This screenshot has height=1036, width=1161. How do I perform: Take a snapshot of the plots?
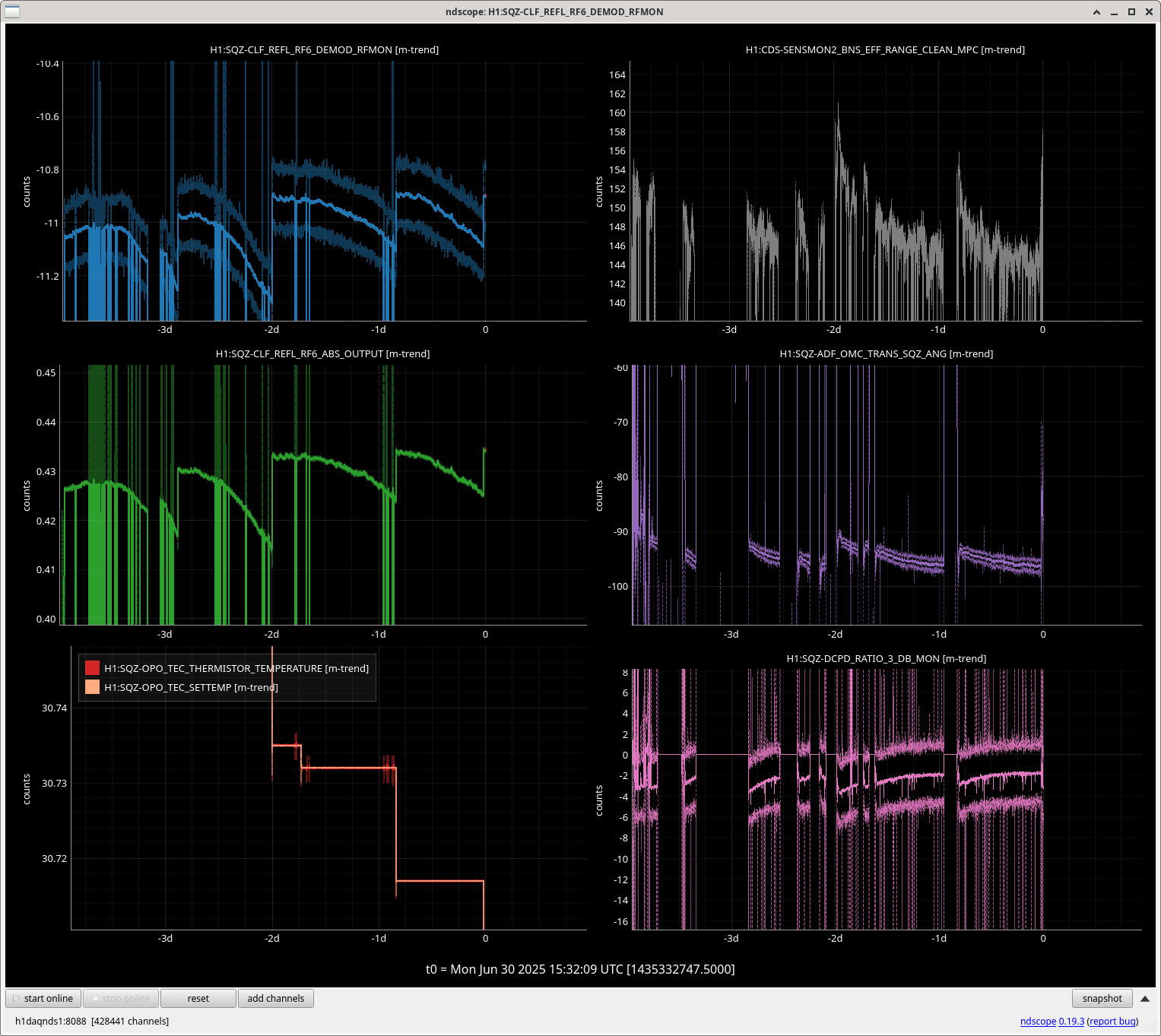1102,998
